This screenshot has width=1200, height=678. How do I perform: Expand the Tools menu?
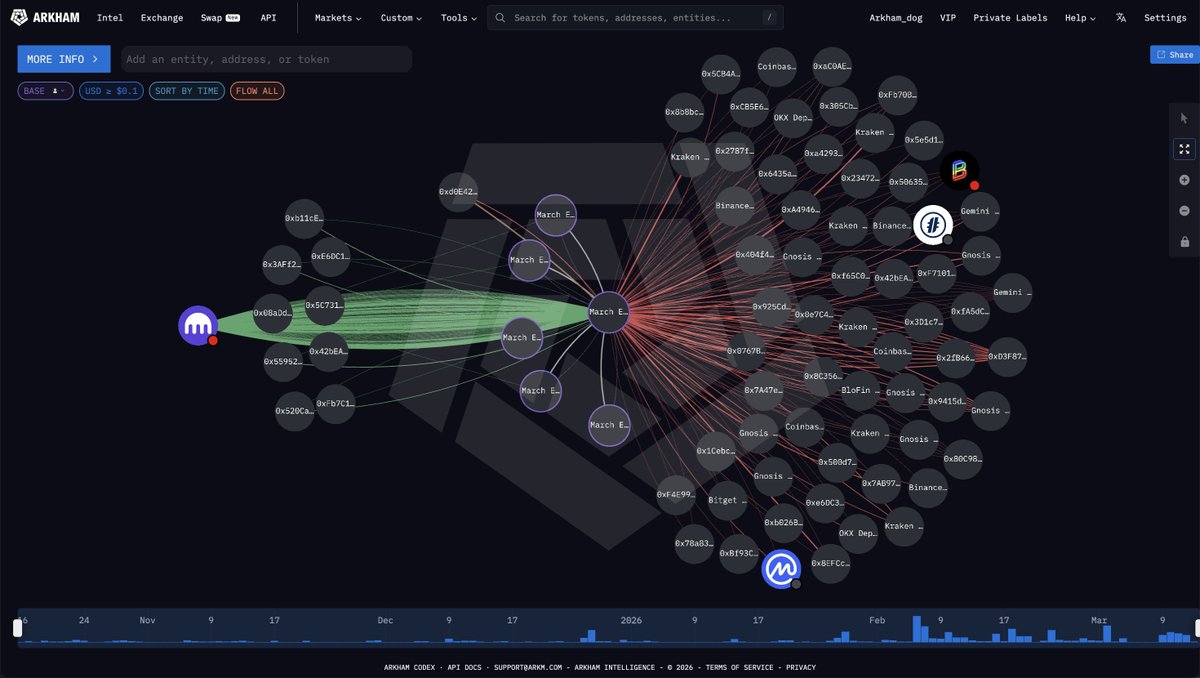tap(458, 18)
